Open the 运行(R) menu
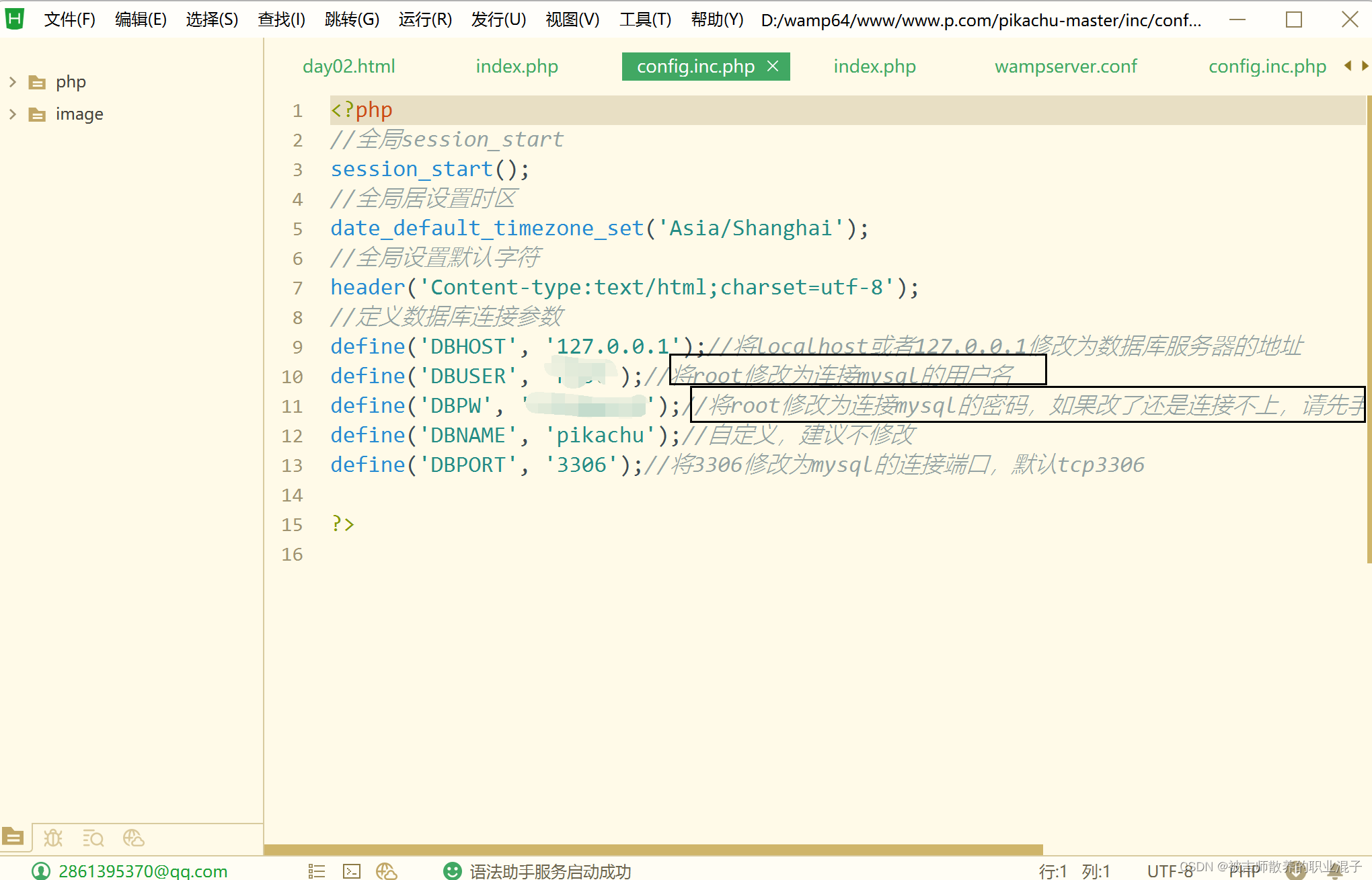 (425, 19)
